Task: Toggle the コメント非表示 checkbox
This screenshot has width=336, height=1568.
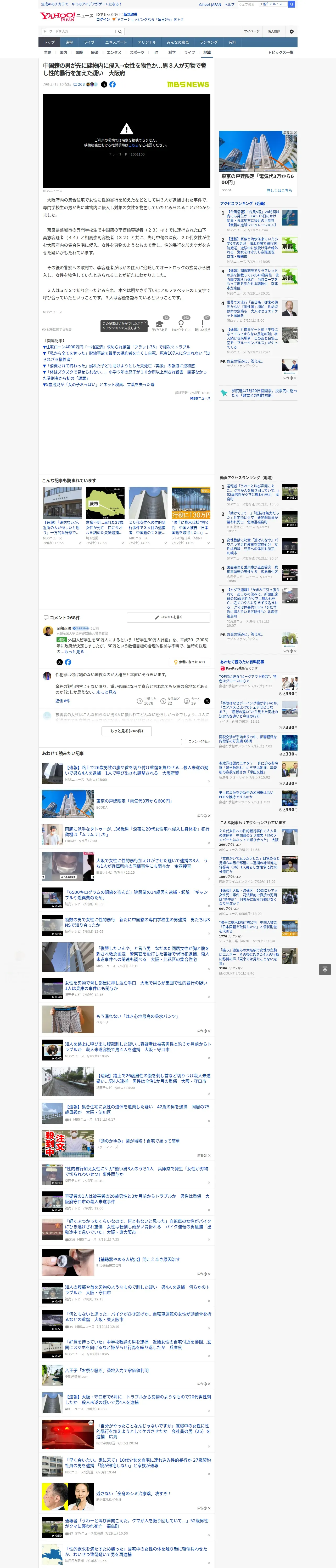Action: tap(183, 741)
